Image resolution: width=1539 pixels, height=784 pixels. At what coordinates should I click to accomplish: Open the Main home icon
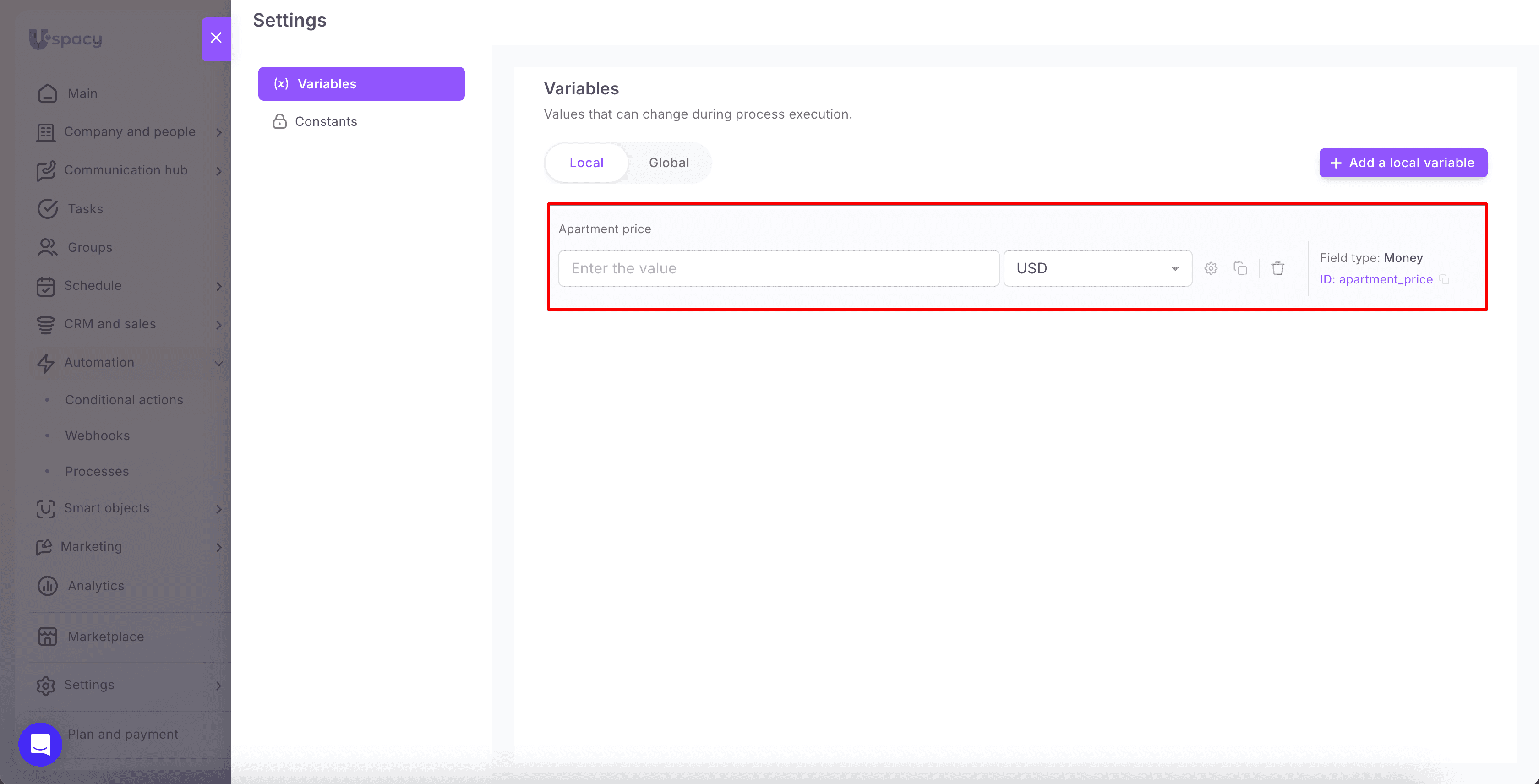(x=47, y=93)
